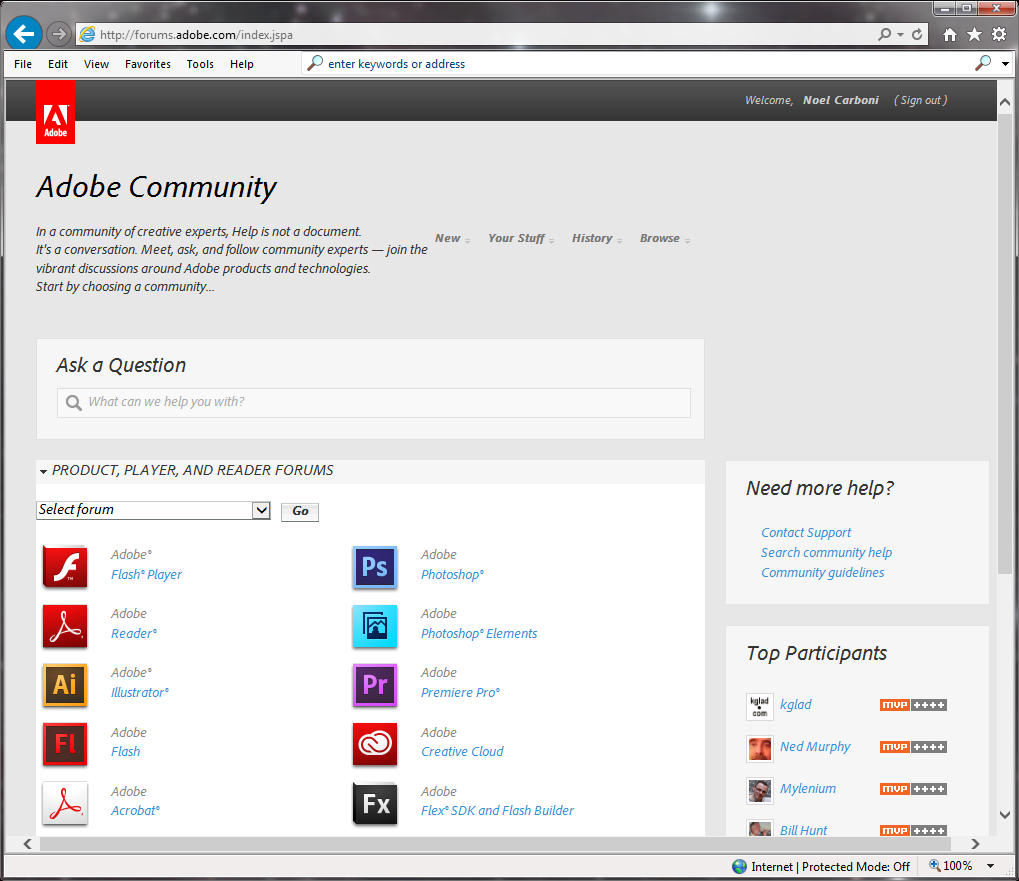Click the Creative Cloud forum icon
This screenshot has width=1019, height=881.
point(375,744)
